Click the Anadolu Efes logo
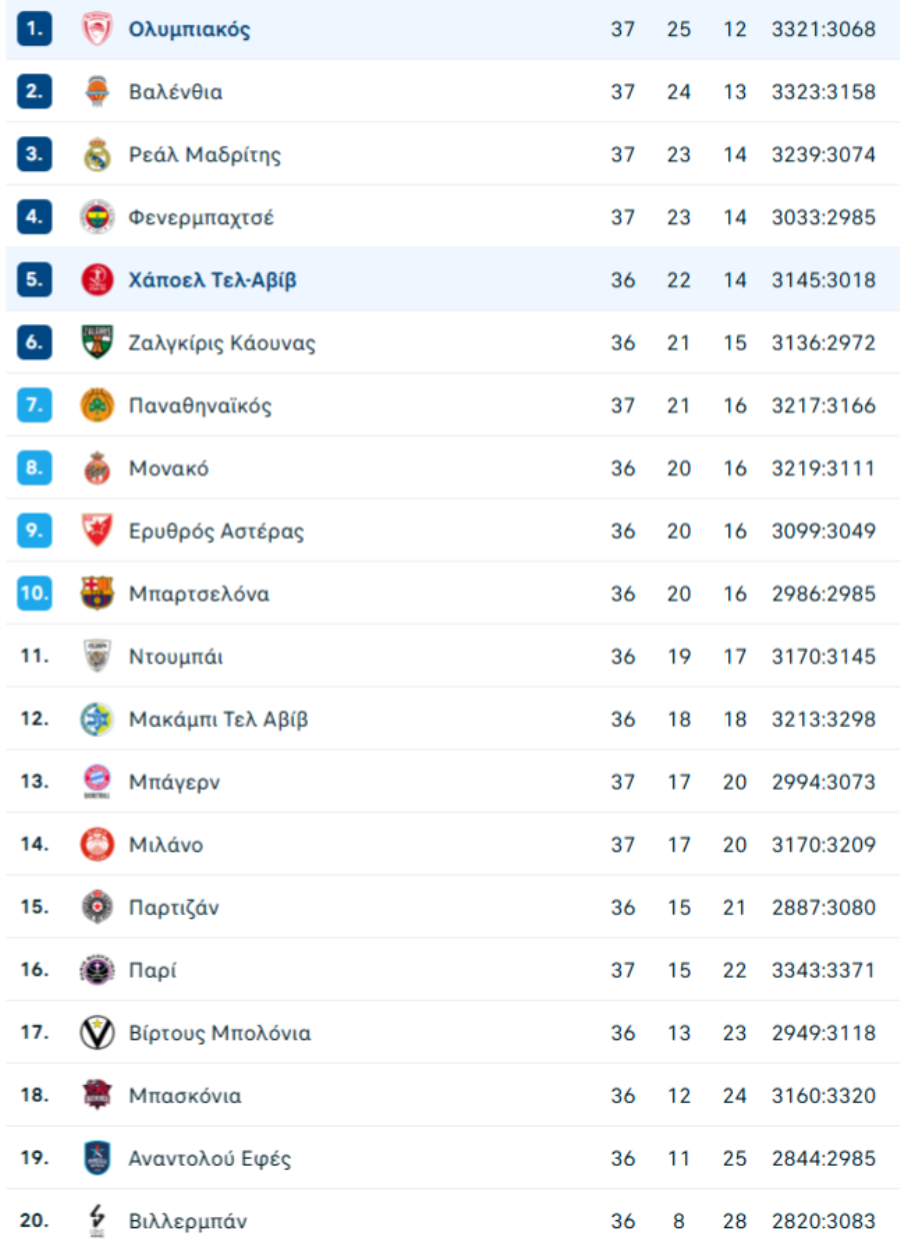This screenshot has width=900, height=1248. (97, 1159)
